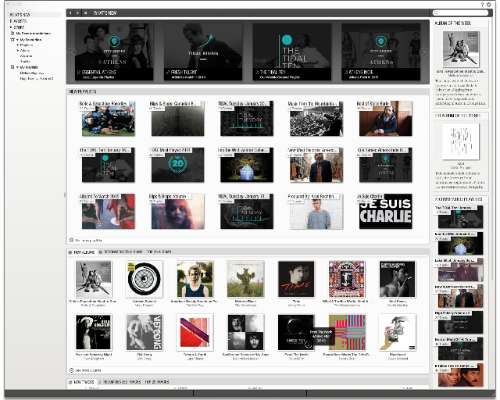This screenshot has width=500, height=400.
Task: Open The Tidal Ten banner
Action: [x=292, y=52]
